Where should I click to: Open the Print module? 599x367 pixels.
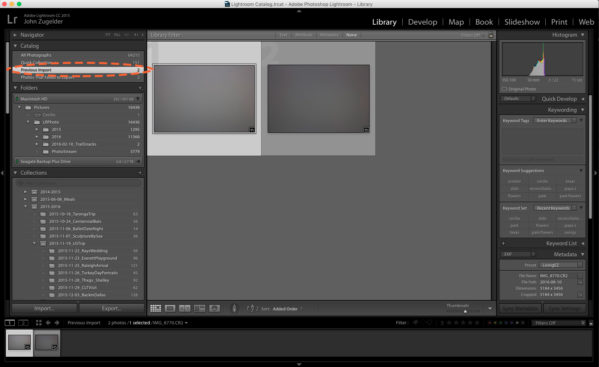559,22
